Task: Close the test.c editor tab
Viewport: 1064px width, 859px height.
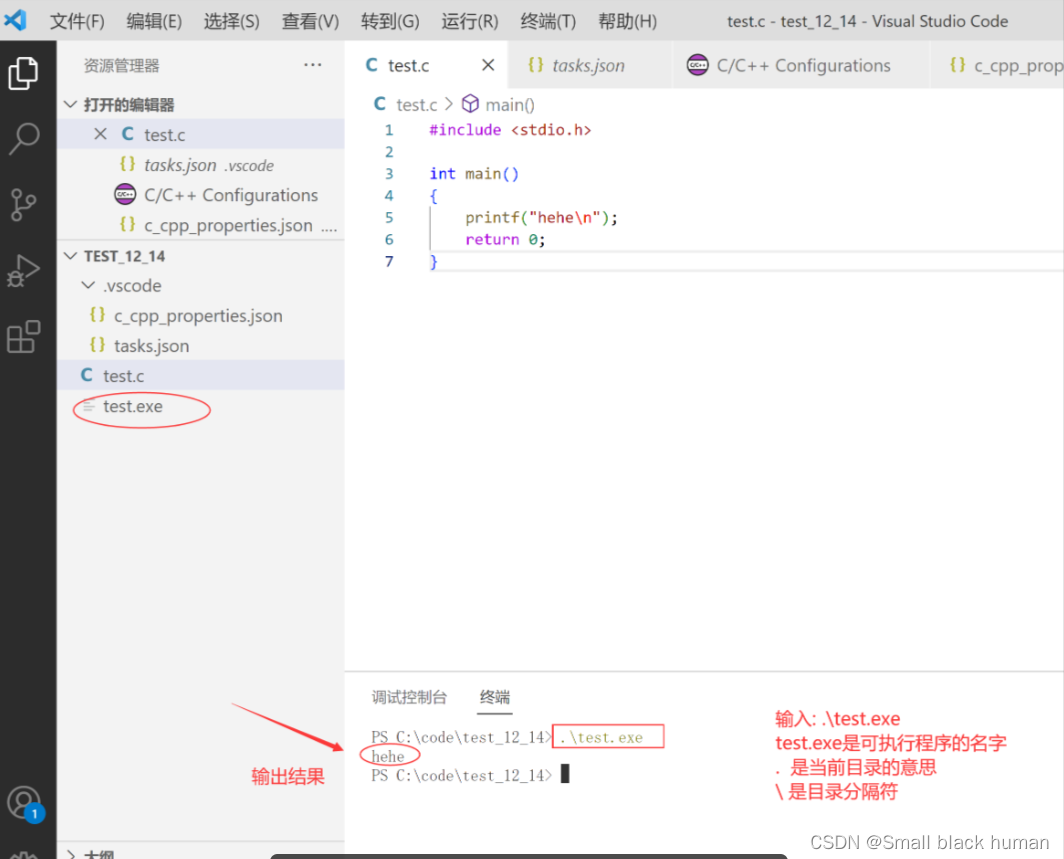Action: point(488,66)
